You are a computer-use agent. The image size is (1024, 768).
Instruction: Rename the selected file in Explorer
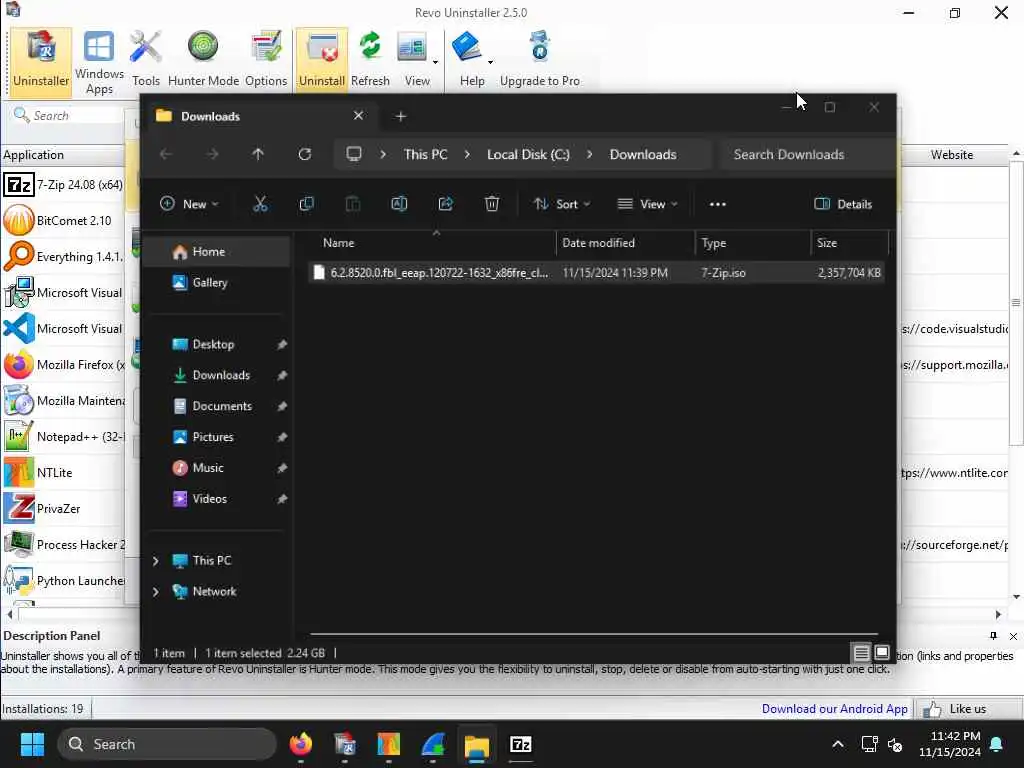pos(399,204)
